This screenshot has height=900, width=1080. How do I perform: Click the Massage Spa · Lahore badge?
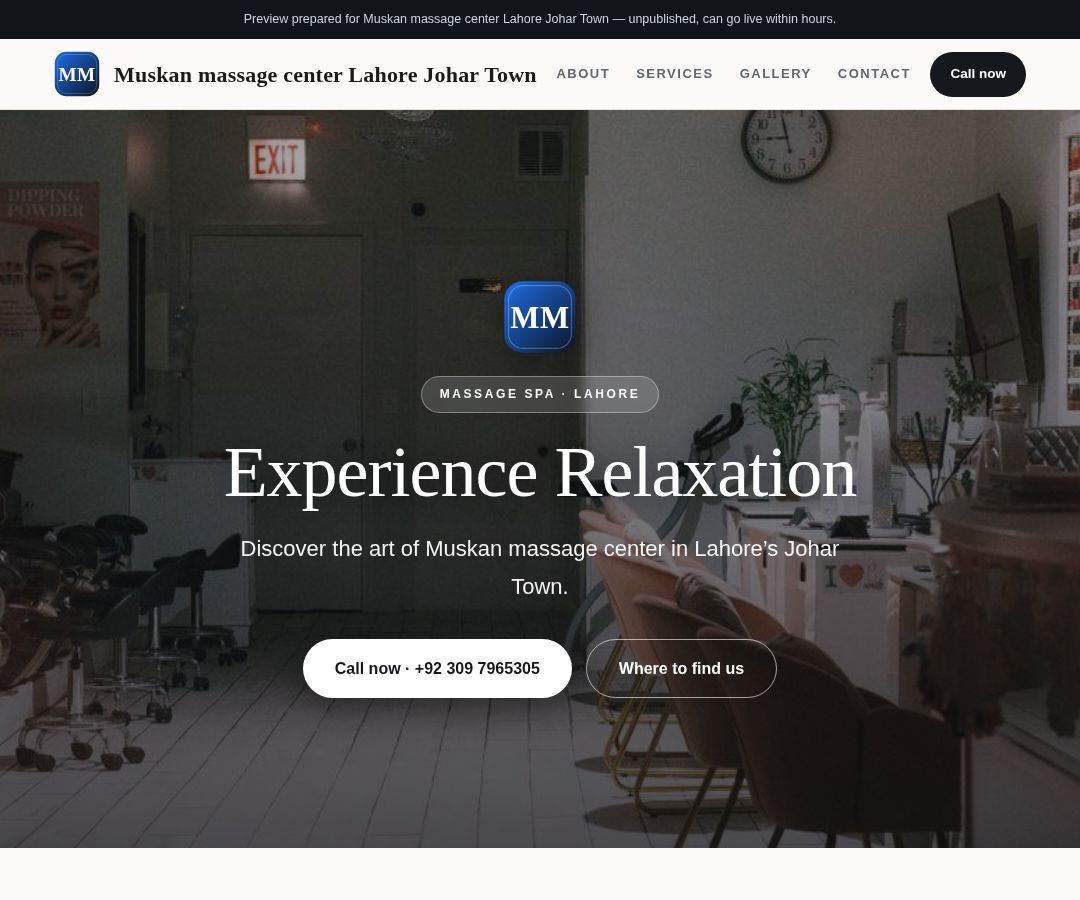539,394
